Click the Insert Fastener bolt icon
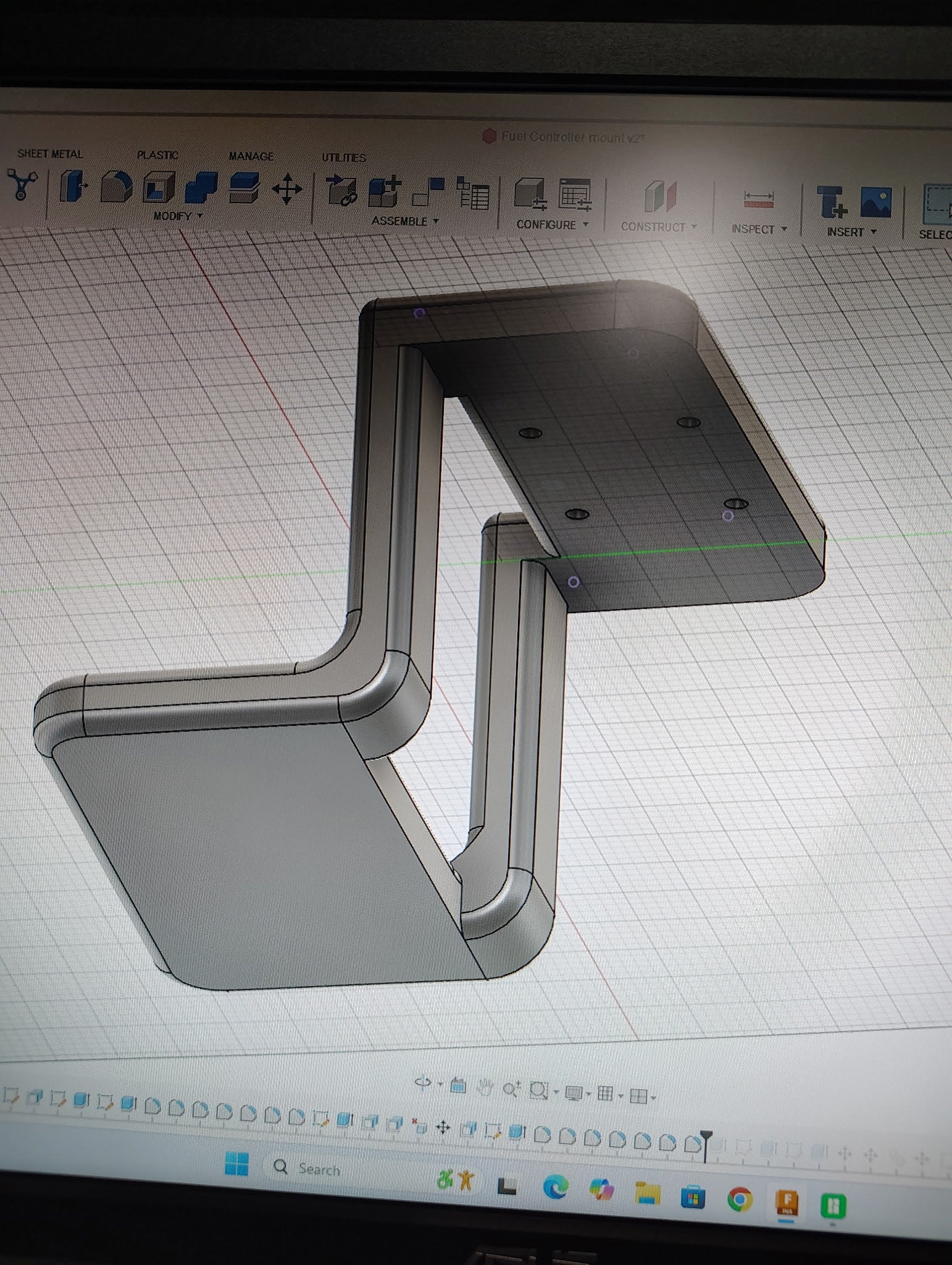 (x=831, y=202)
